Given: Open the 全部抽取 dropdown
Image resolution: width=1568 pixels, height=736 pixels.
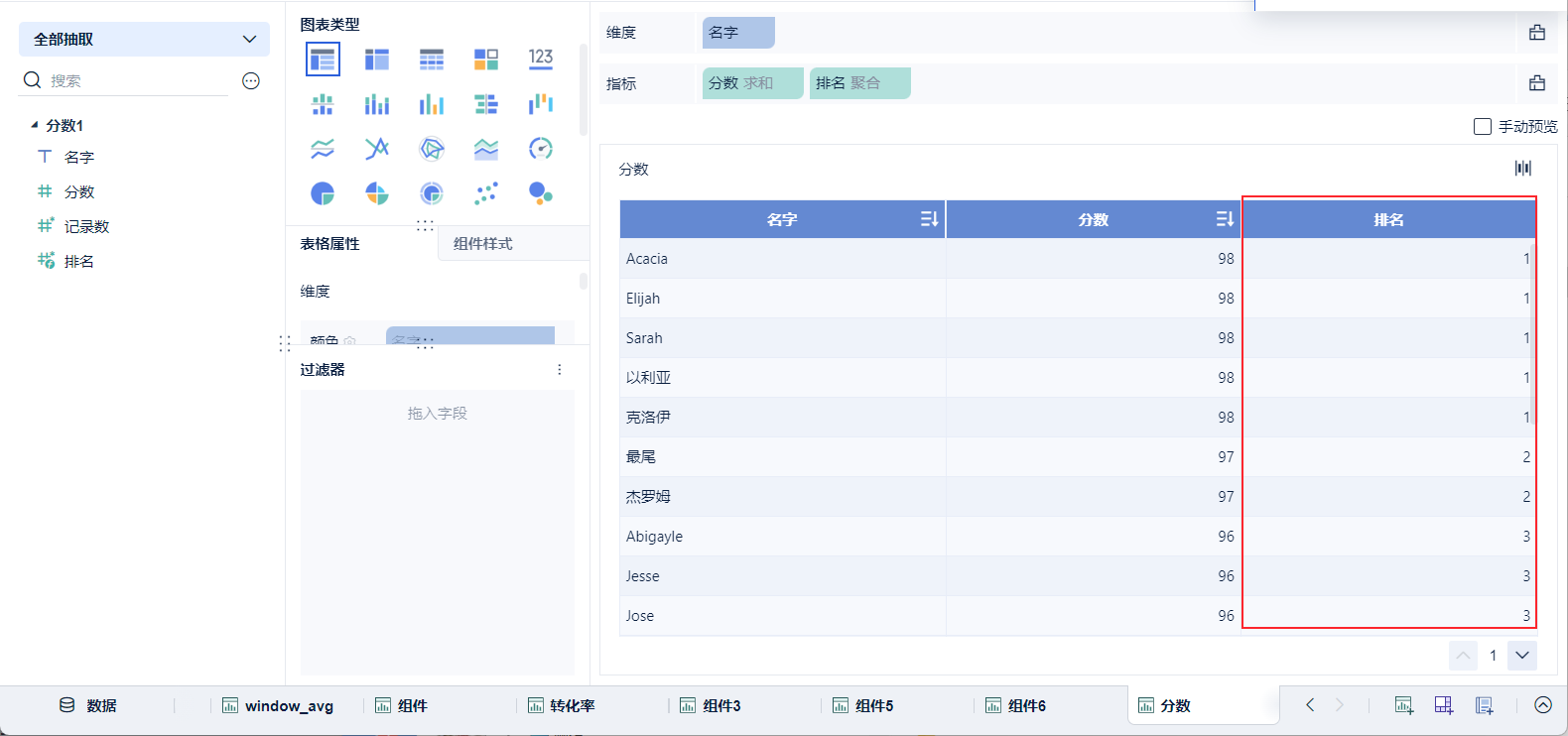Looking at the screenshot, I should click(144, 40).
